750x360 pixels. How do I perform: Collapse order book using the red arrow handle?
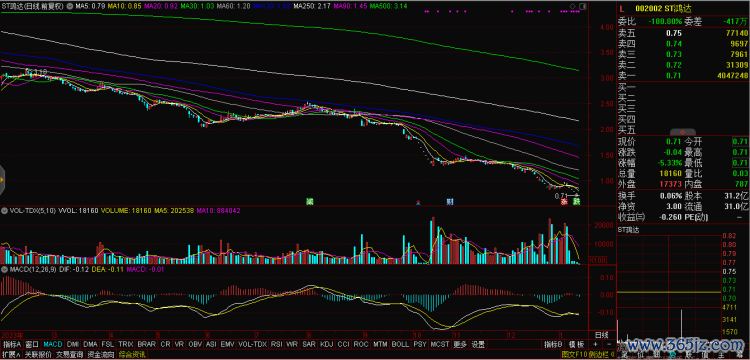(x=683, y=132)
